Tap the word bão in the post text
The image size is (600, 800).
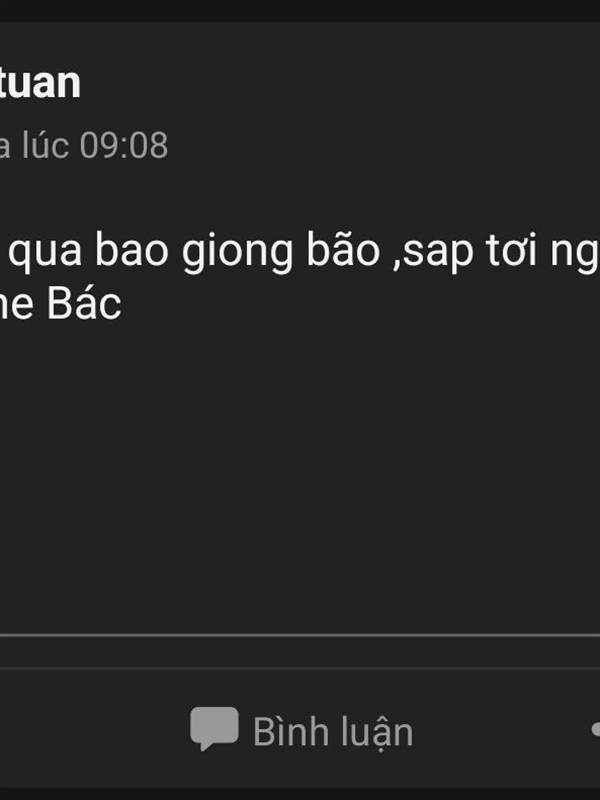[x=343, y=250]
